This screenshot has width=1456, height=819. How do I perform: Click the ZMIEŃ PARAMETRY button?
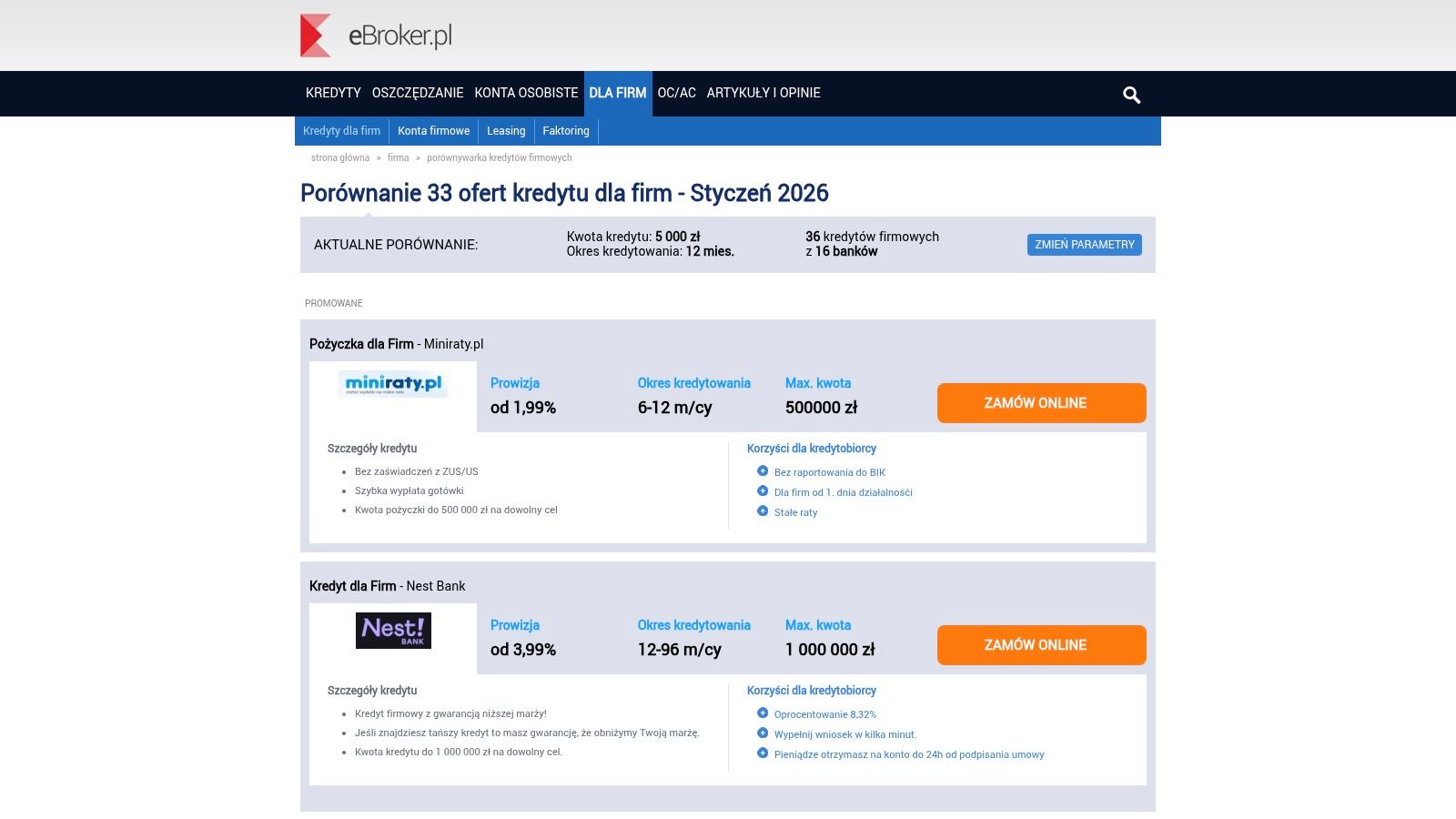click(x=1085, y=245)
